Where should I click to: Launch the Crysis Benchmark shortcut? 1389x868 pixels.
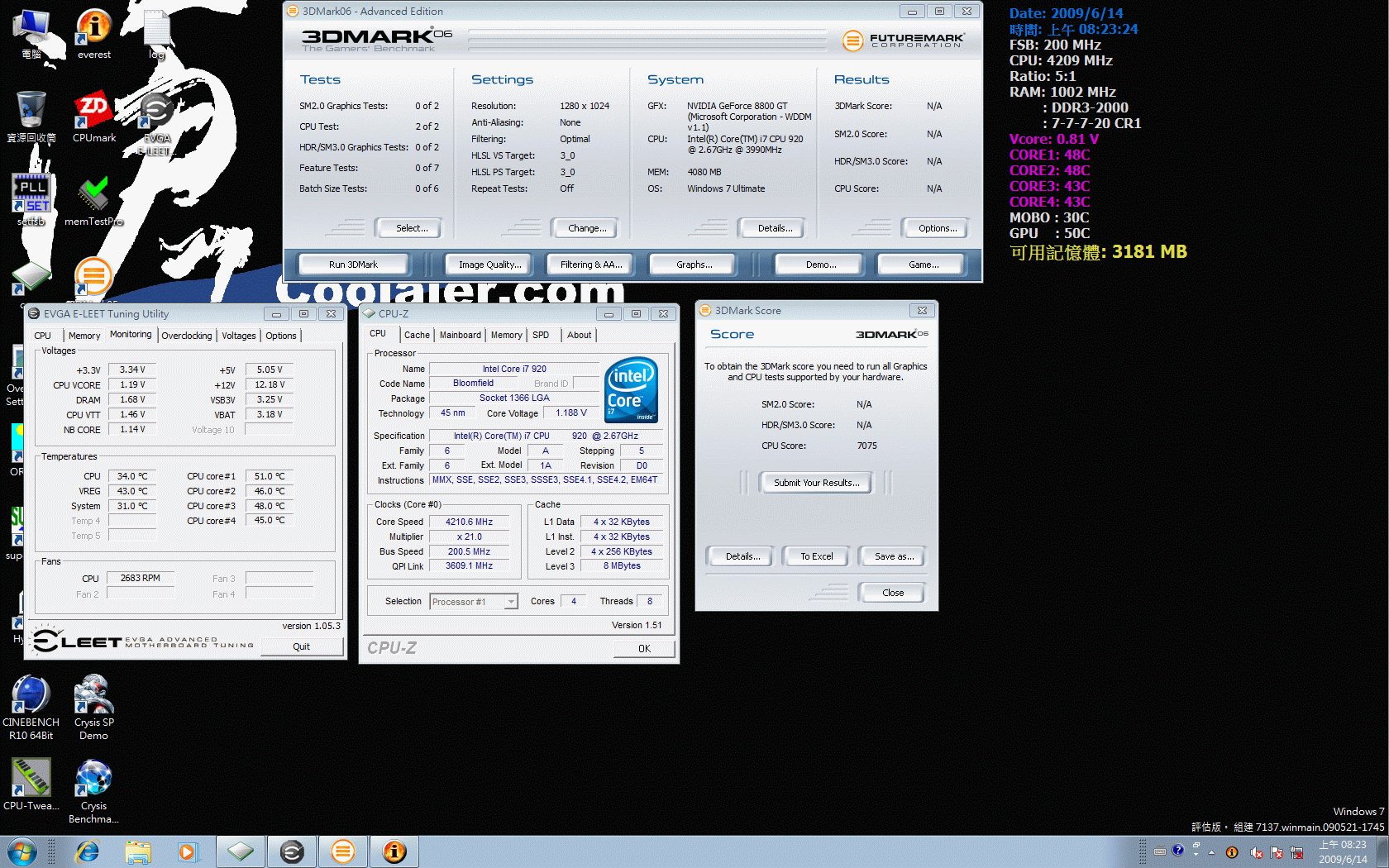93,791
